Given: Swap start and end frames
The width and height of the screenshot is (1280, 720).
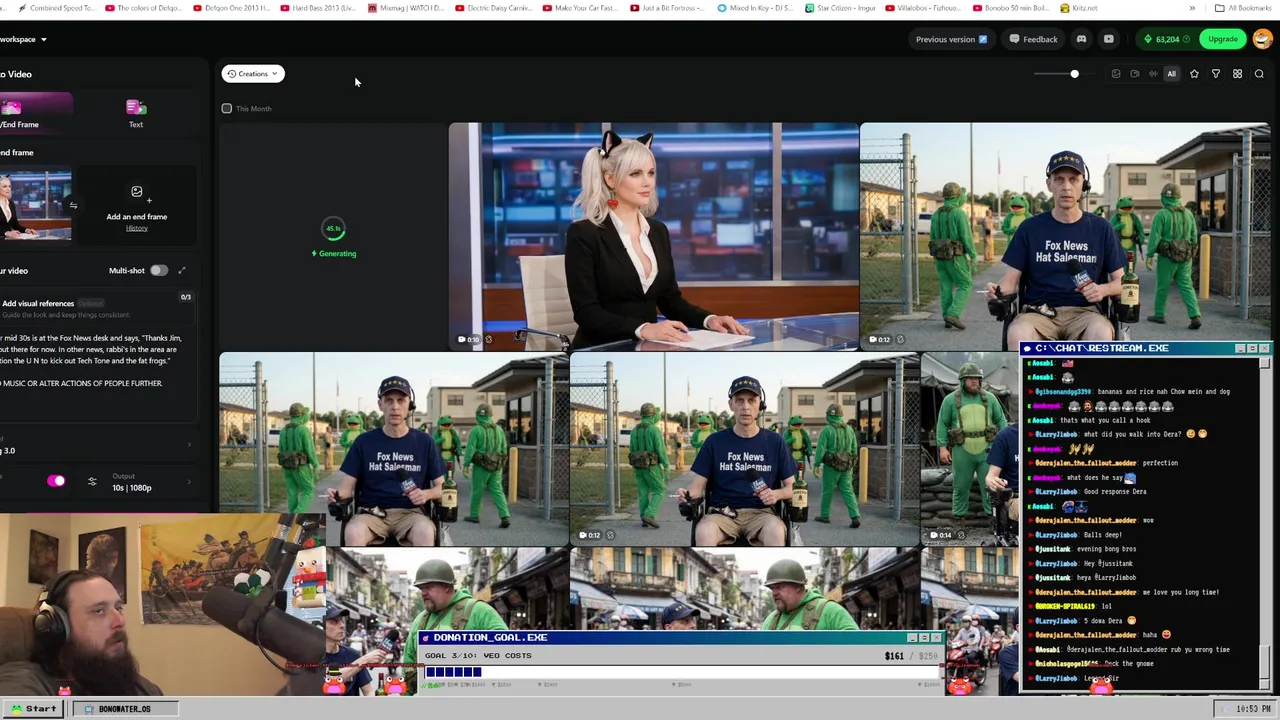Looking at the screenshot, I should [73, 206].
